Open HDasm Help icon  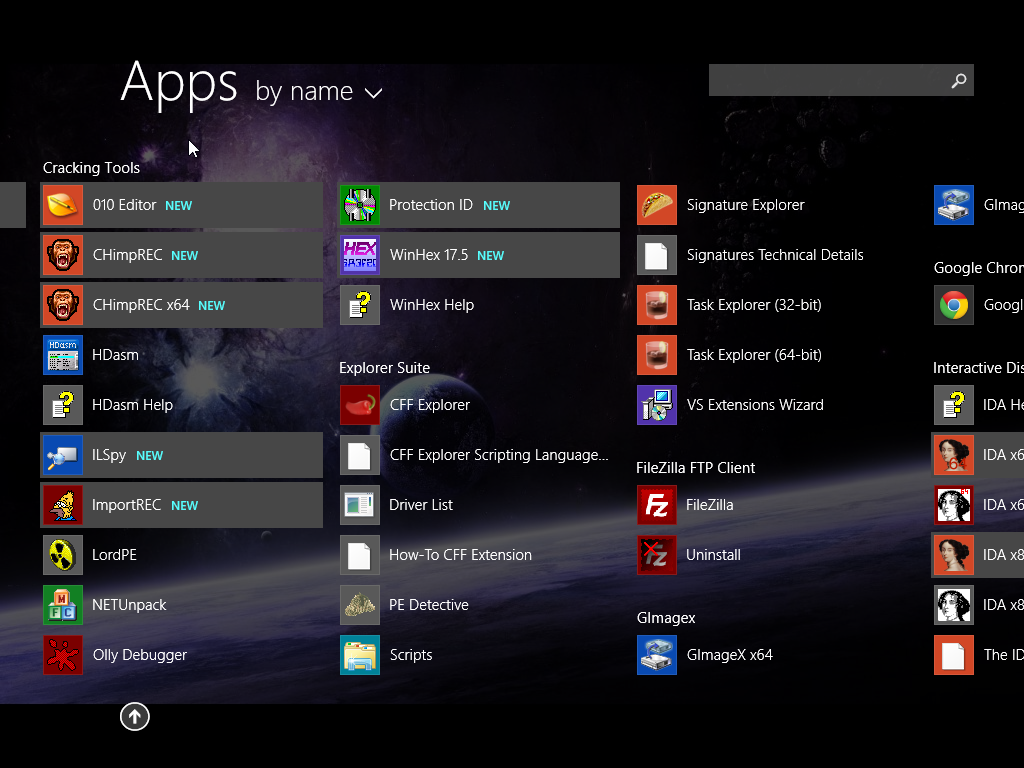click(x=63, y=405)
